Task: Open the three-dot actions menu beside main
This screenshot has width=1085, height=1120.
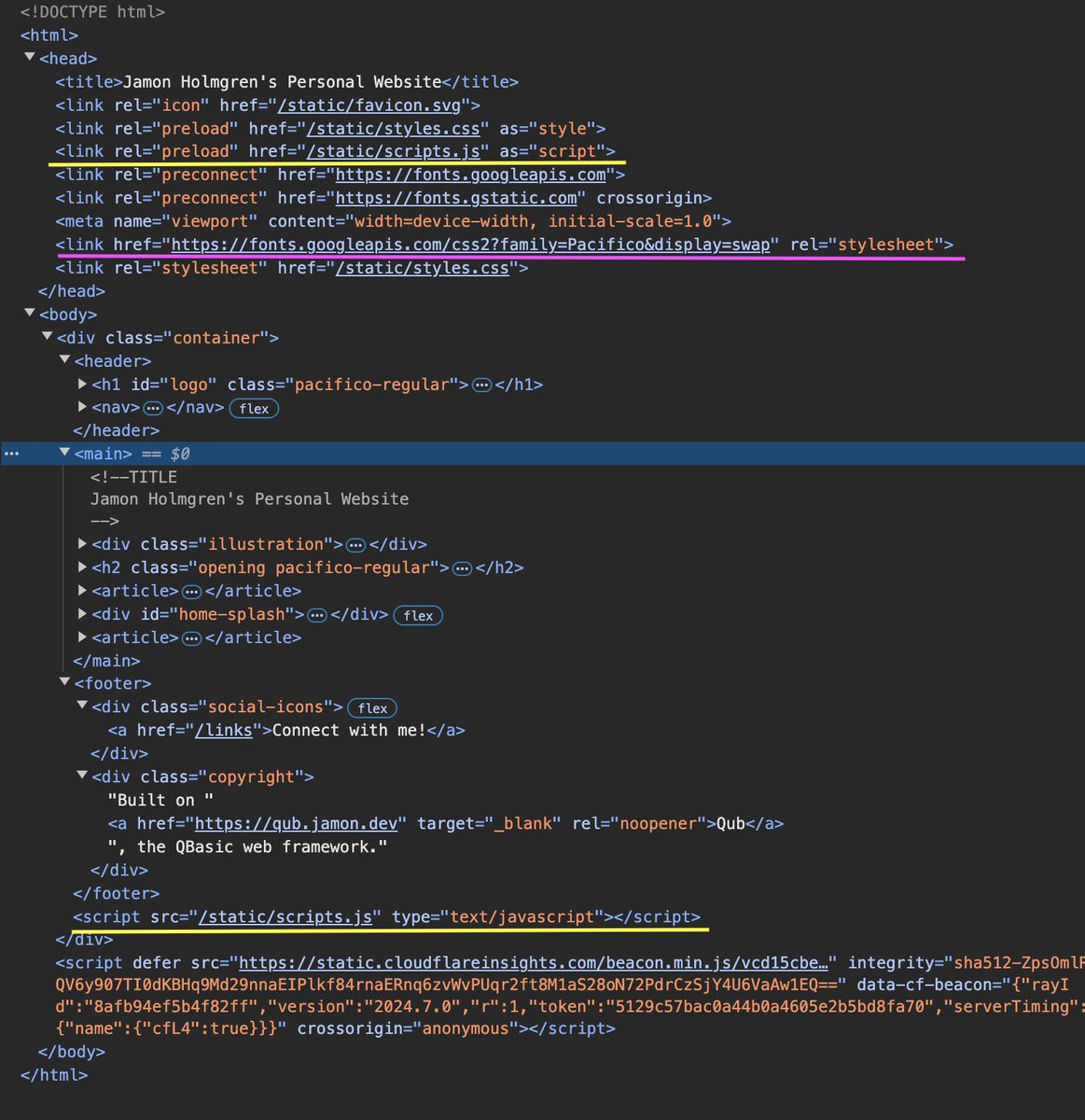Action: [x=11, y=454]
